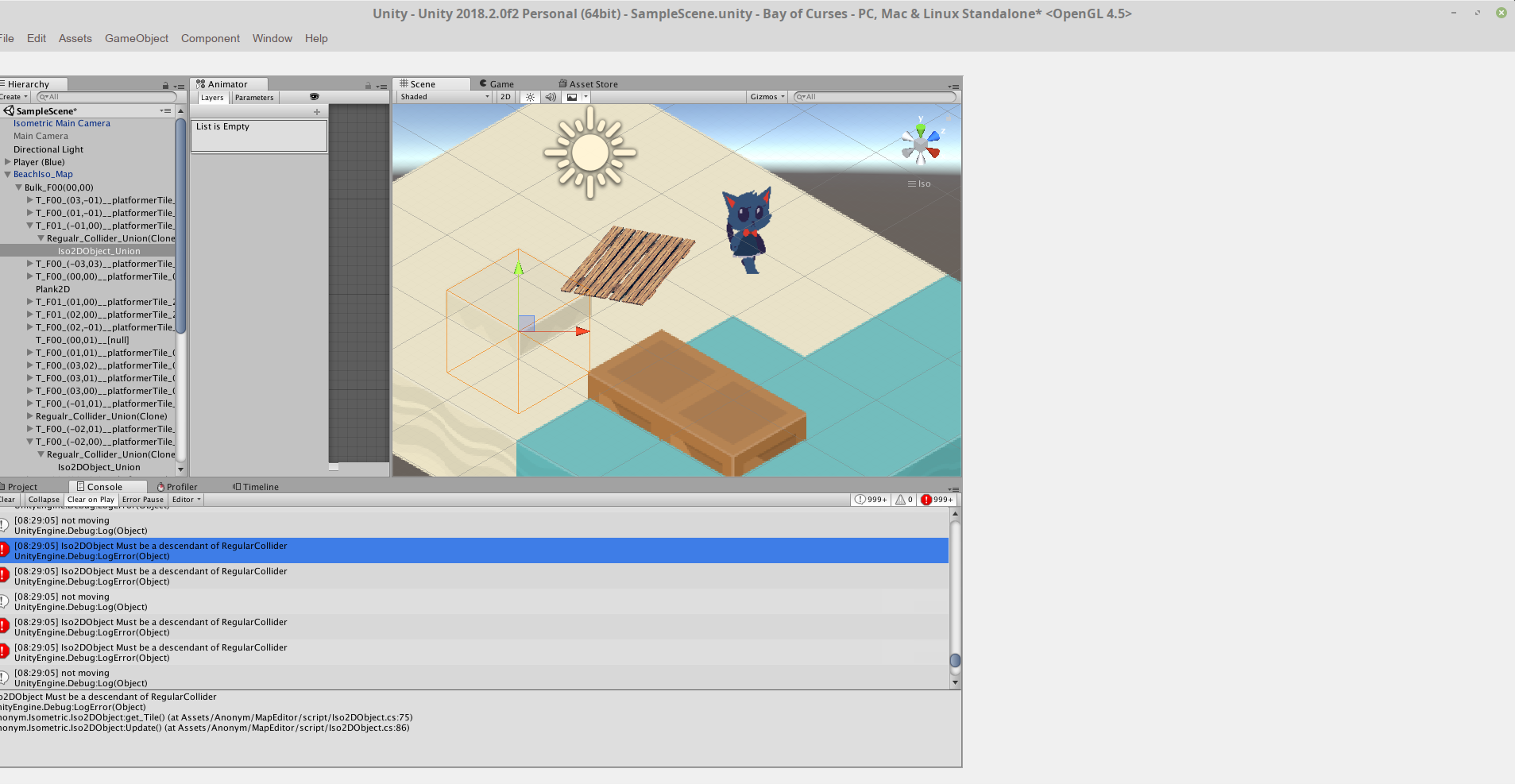Lock the Animator panel
Image resolution: width=1515 pixels, height=784 pixels.
pyautogui.click(x=368, y=86)
